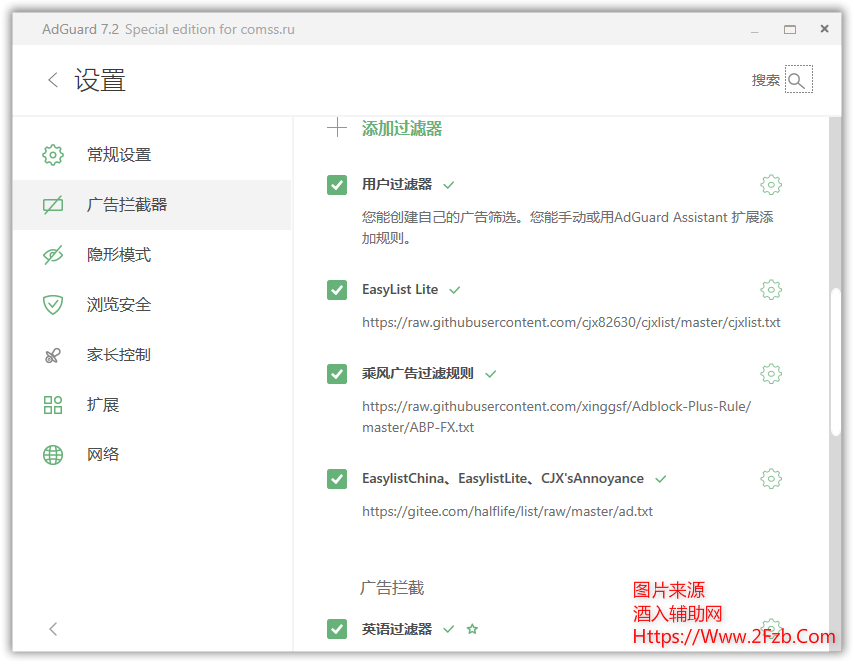Click the 常规设置 gear icon in sidebar
Screen dimensions: 854x664
[53, 155]
